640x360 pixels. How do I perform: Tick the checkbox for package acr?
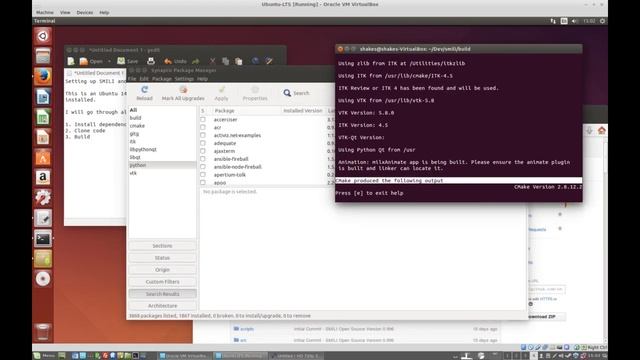[x=203, y=127]
